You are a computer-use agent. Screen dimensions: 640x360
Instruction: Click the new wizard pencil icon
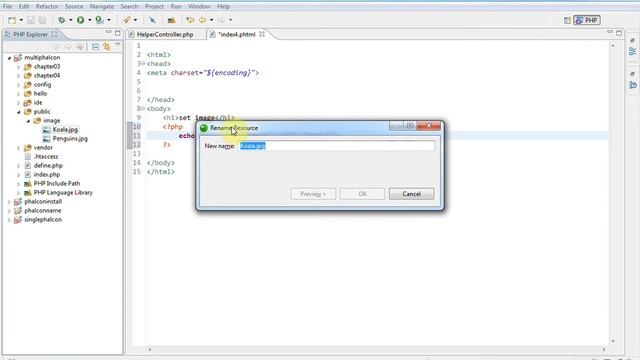(x=127, y=20)
